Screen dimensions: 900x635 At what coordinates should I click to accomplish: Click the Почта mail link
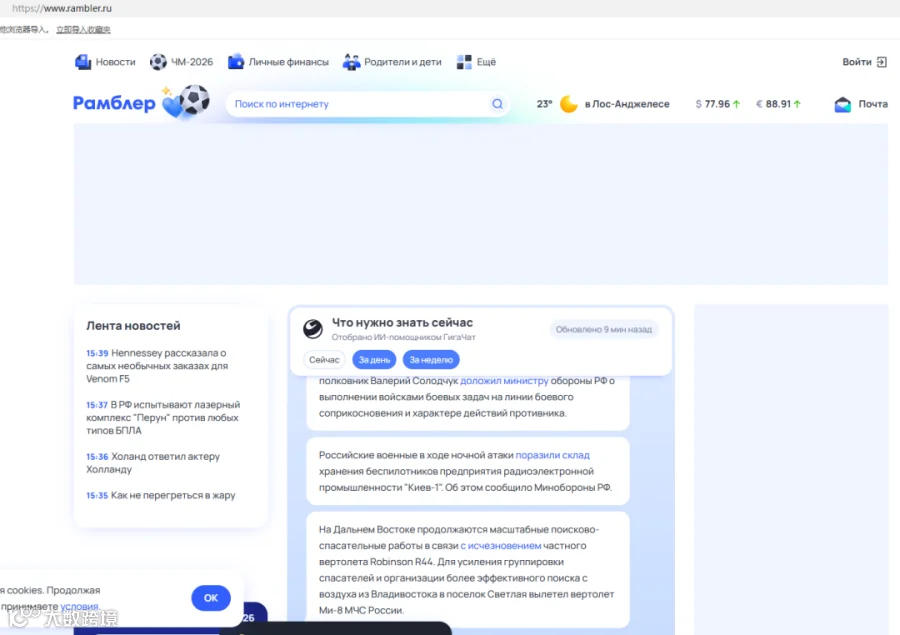873,104
